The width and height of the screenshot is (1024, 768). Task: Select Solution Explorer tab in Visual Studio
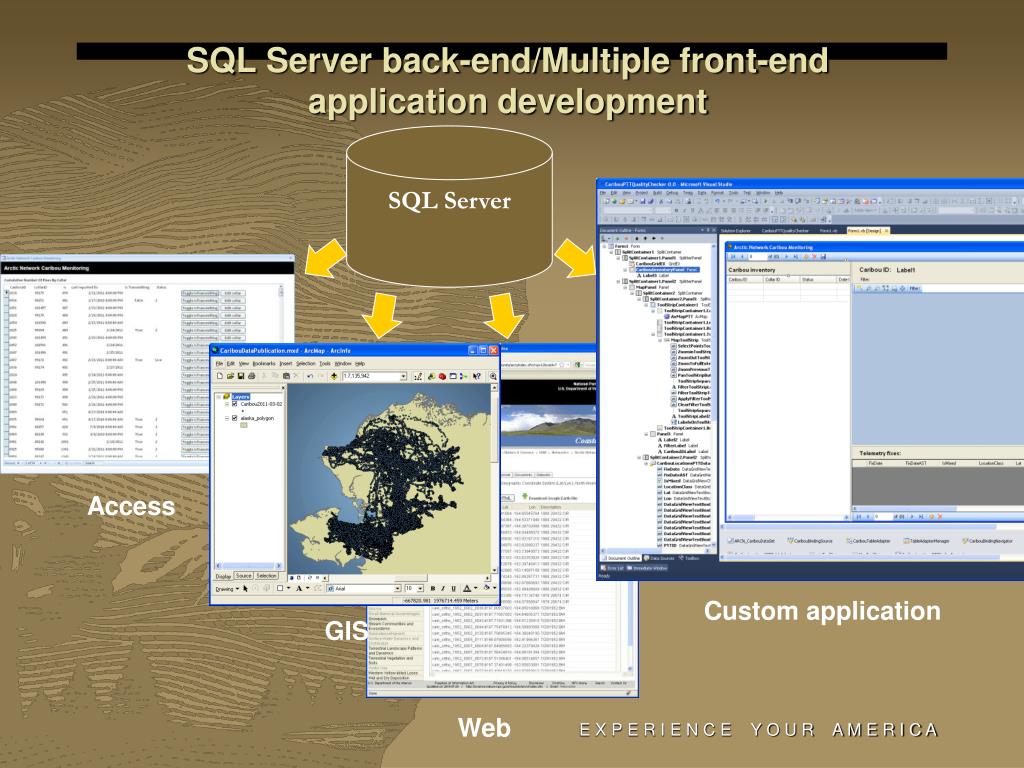(736, 231)
